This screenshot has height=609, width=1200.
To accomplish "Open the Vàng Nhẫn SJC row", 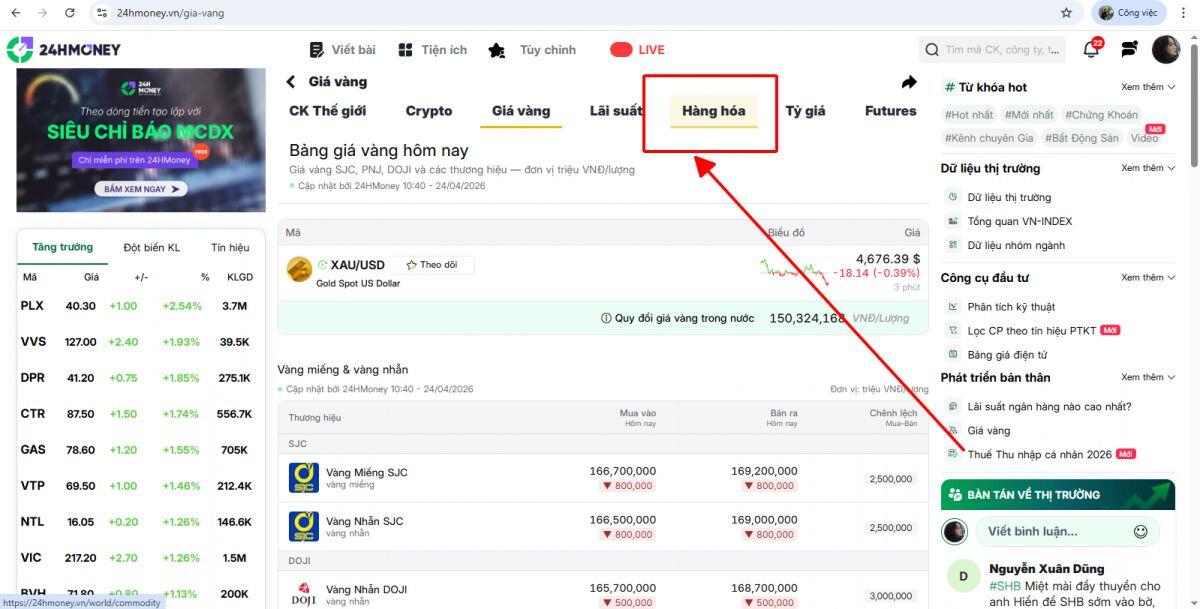I will pos(603,527).
